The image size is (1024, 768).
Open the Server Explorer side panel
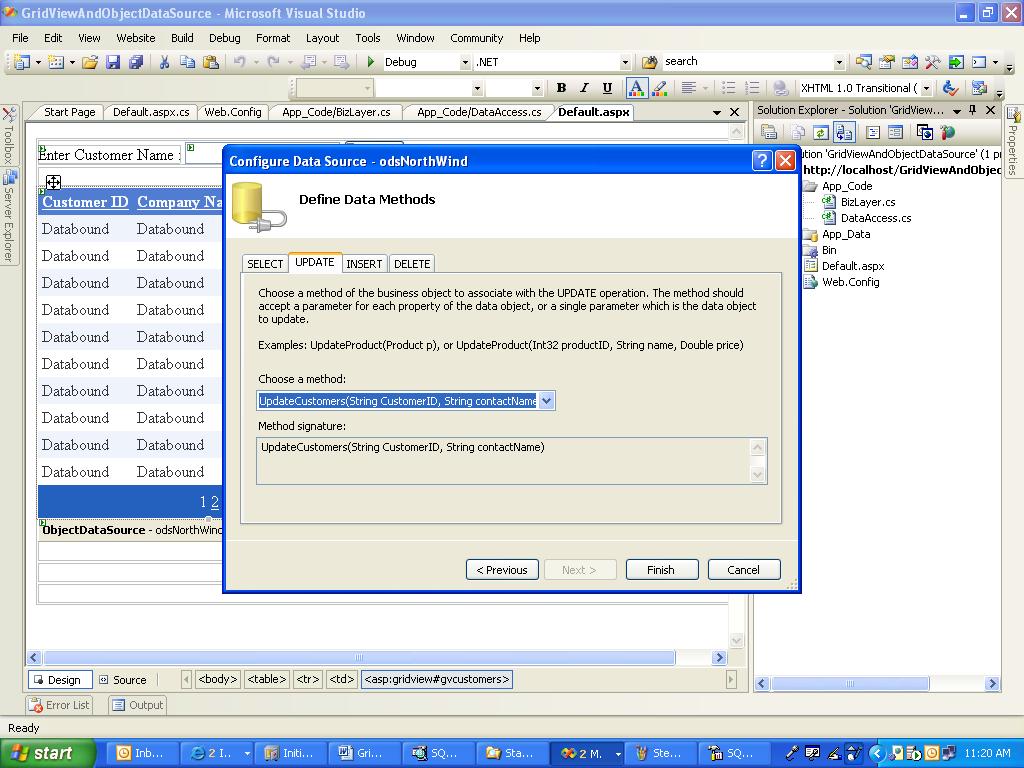(8, 216)
